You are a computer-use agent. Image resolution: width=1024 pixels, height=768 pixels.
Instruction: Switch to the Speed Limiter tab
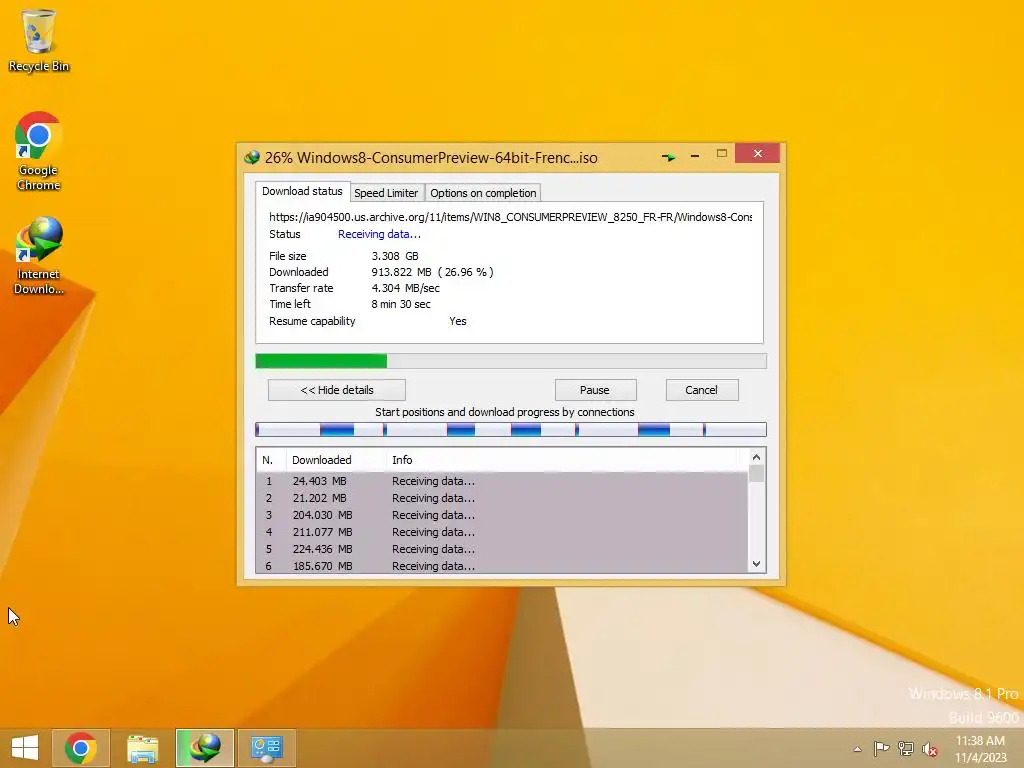click(386, 193)
